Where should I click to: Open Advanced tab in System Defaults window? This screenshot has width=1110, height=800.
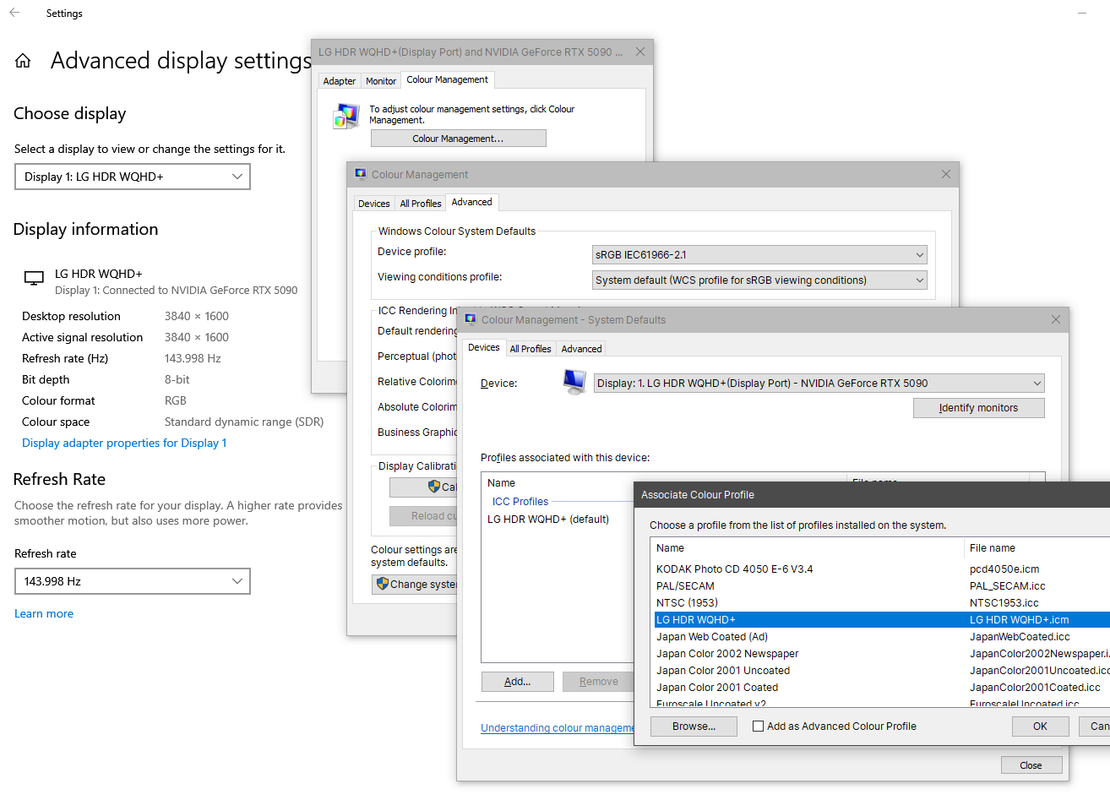click(x=581, y=348)
